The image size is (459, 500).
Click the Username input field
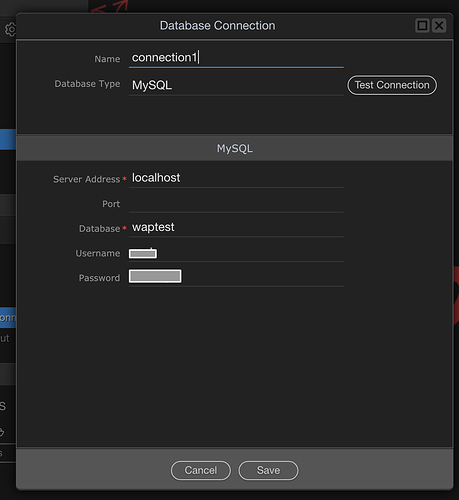[x=236, y=253]
